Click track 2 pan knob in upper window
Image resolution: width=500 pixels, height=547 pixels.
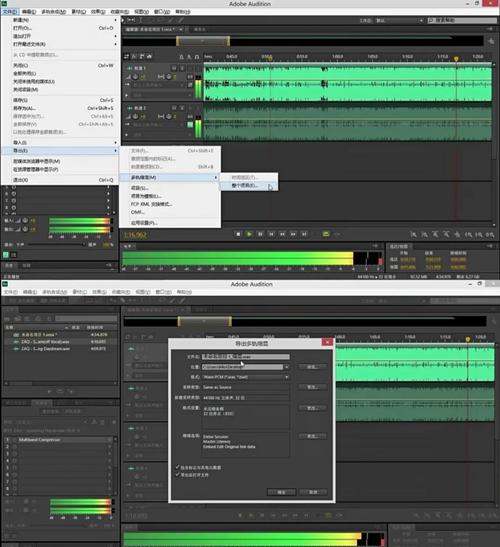pos(169,116)
